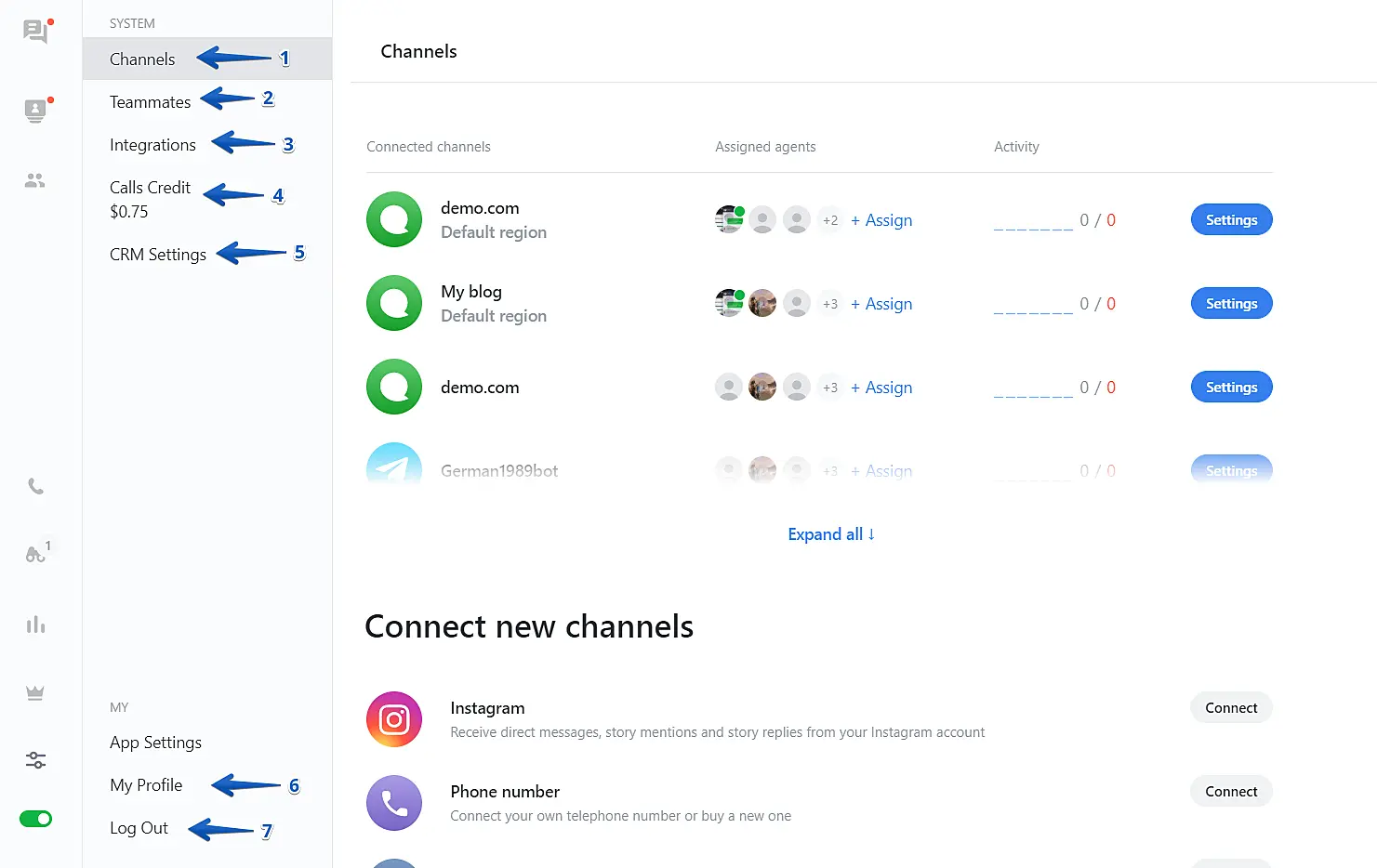Assign an agent to My blog channel
This screenshot has width=1377, height=868.
881,304
